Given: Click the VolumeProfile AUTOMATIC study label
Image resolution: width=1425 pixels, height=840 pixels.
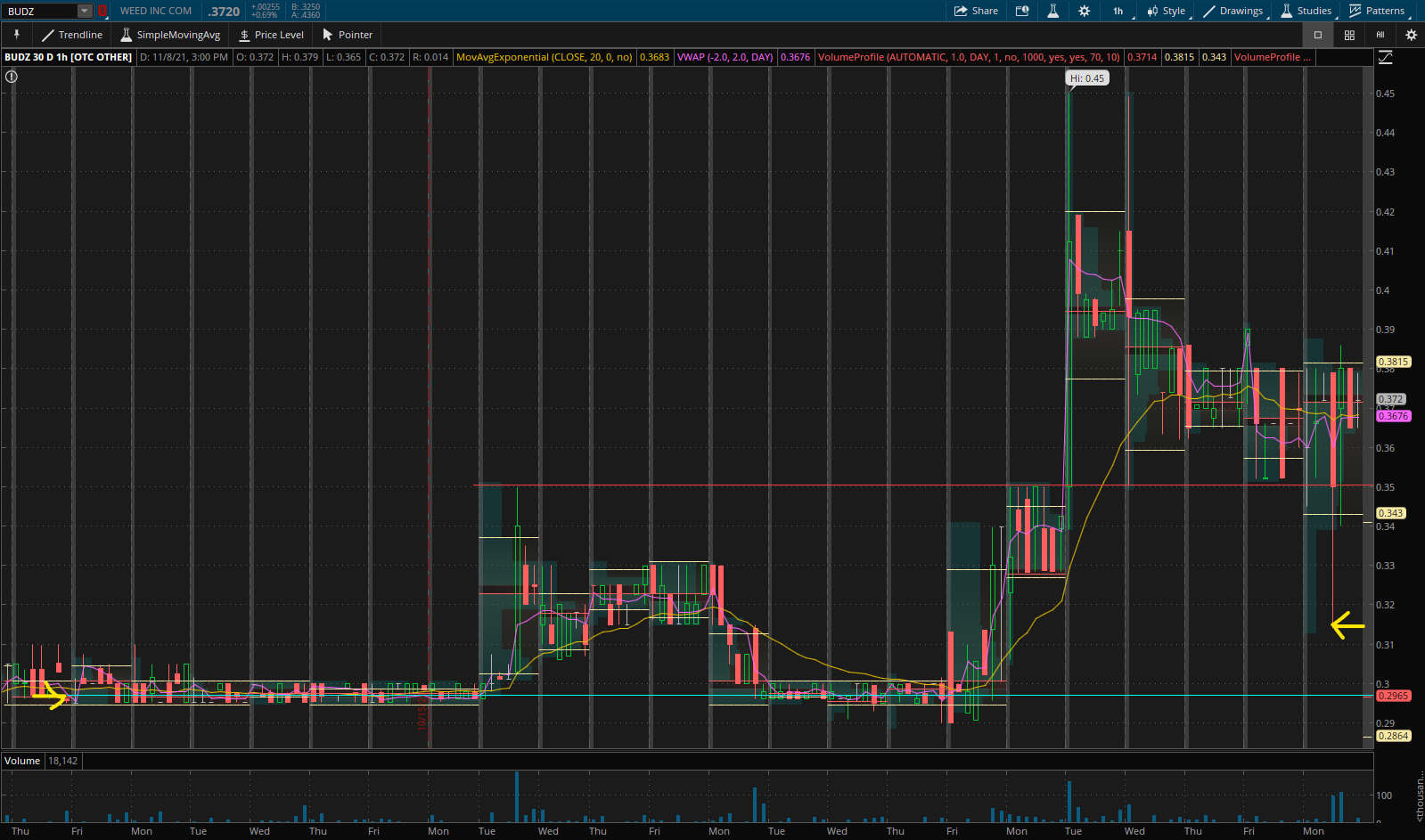Looking at the screenshot, I should (x=969, y=57).
